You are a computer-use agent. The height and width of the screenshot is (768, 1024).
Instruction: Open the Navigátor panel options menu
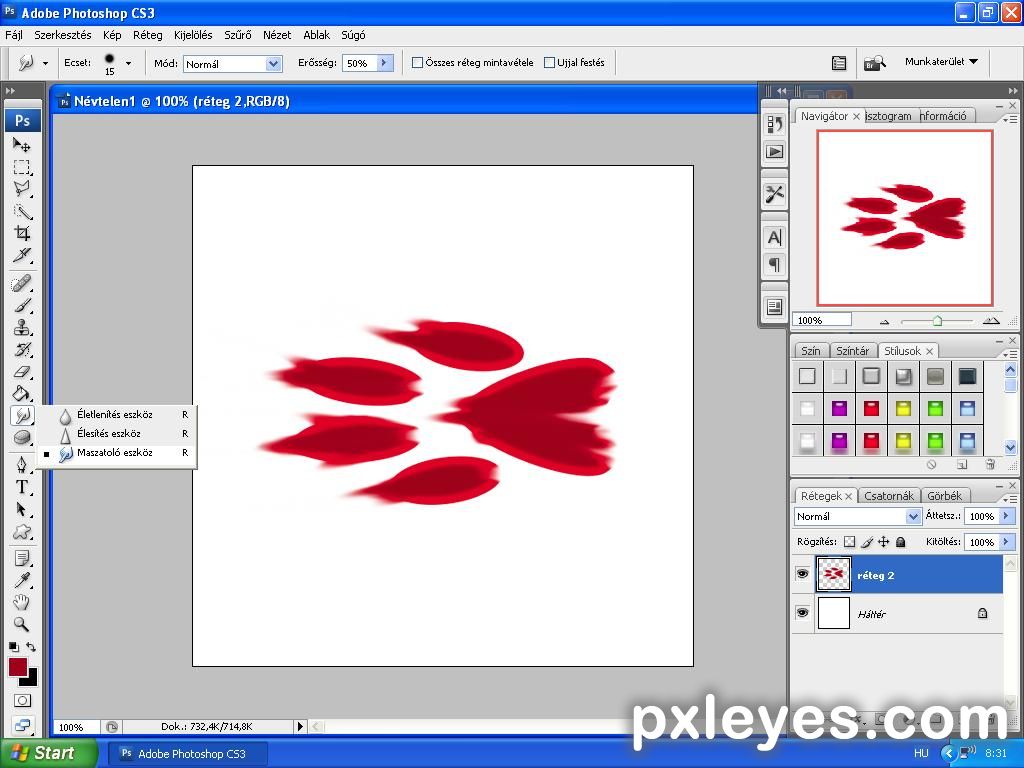click(x=1010, y=119)
